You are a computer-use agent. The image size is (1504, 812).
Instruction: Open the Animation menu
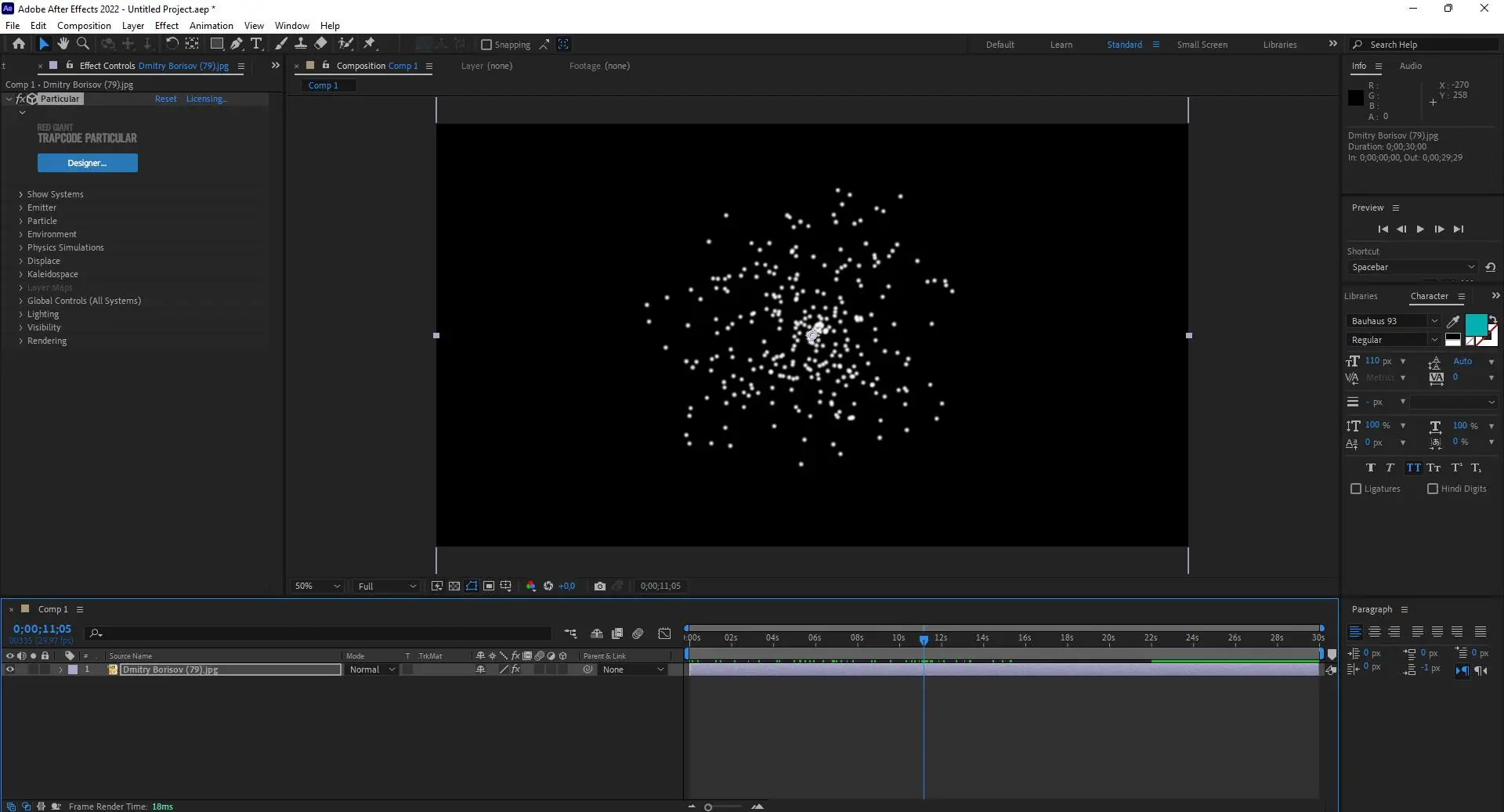(x=211, y=26)
